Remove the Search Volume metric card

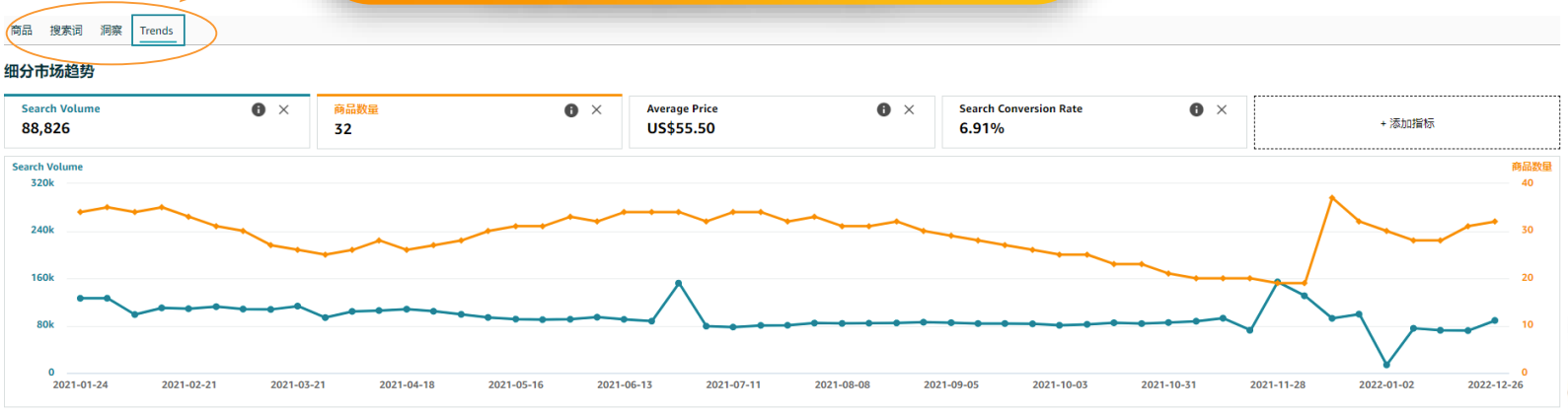[284, 109]
